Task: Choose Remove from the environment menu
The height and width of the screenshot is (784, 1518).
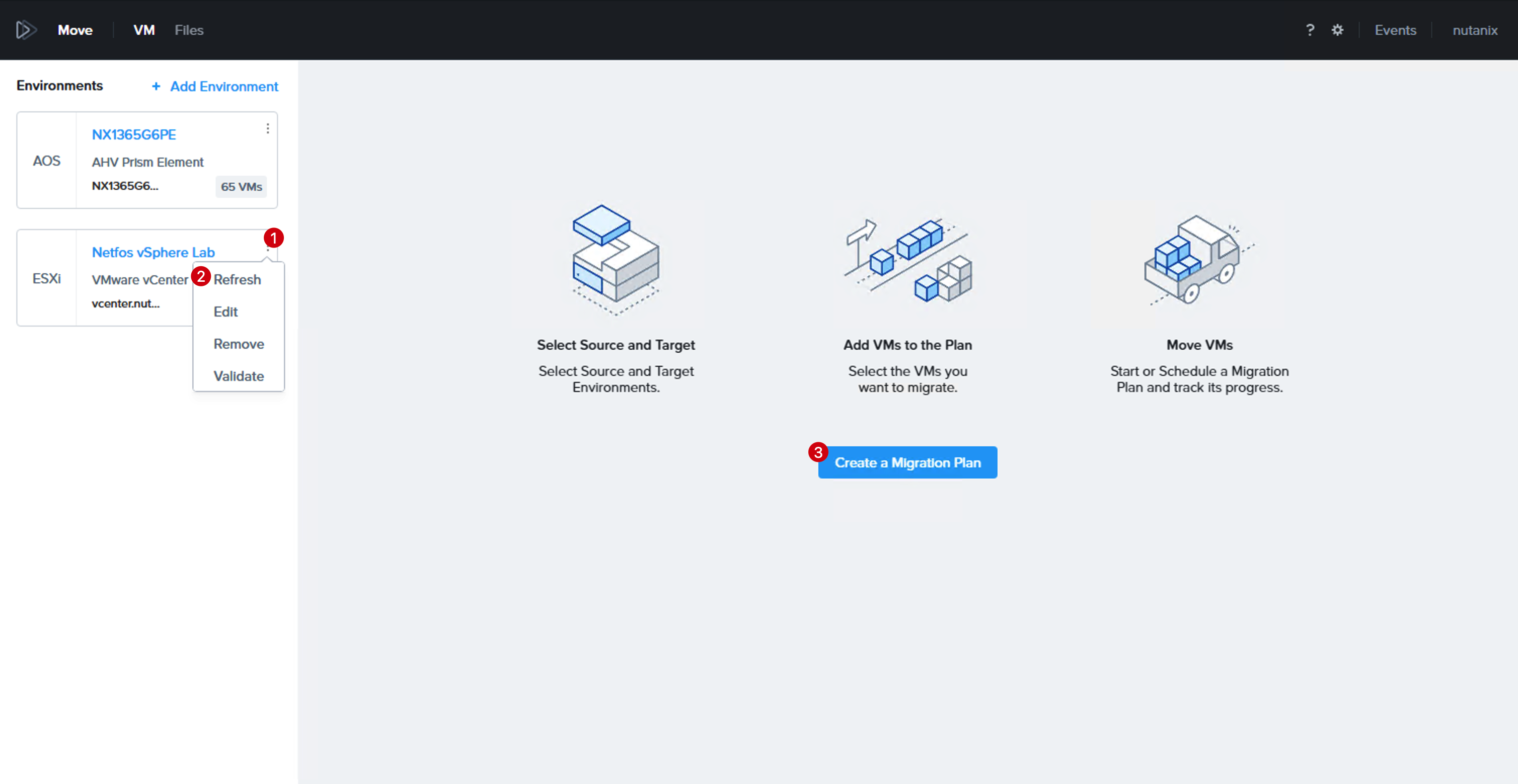Action: pyautogui.click(x=239, y=344)
